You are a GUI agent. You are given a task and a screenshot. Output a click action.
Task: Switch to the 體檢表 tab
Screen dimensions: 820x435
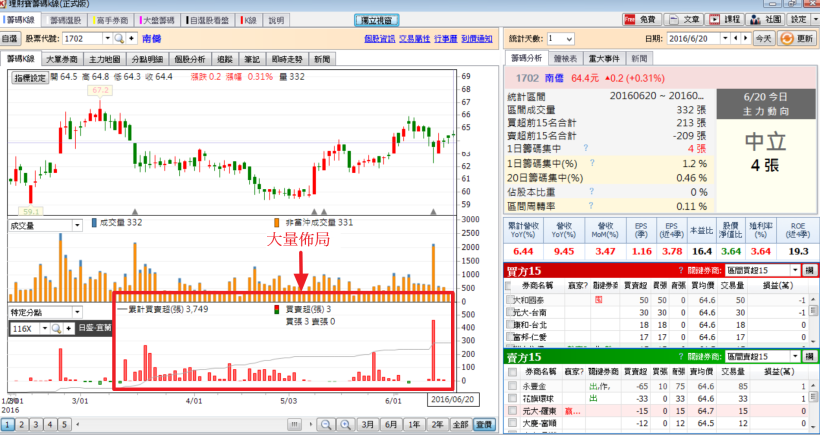click(x=565, y=59)
